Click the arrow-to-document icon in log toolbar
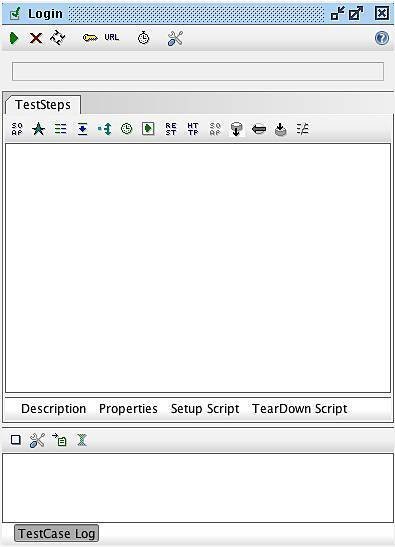 point(59,440)
